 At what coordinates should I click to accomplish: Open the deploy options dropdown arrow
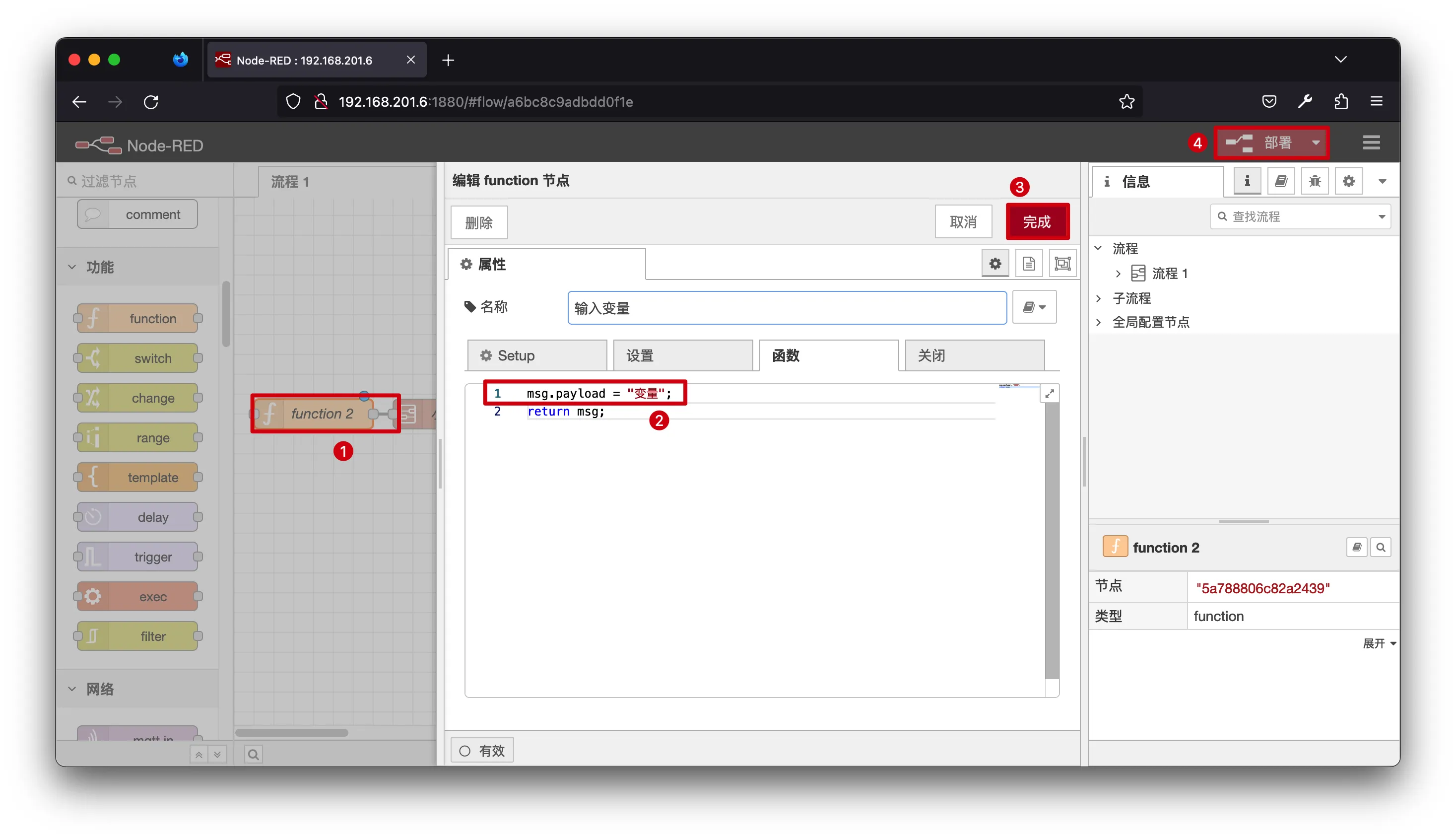click(1315, 142)
